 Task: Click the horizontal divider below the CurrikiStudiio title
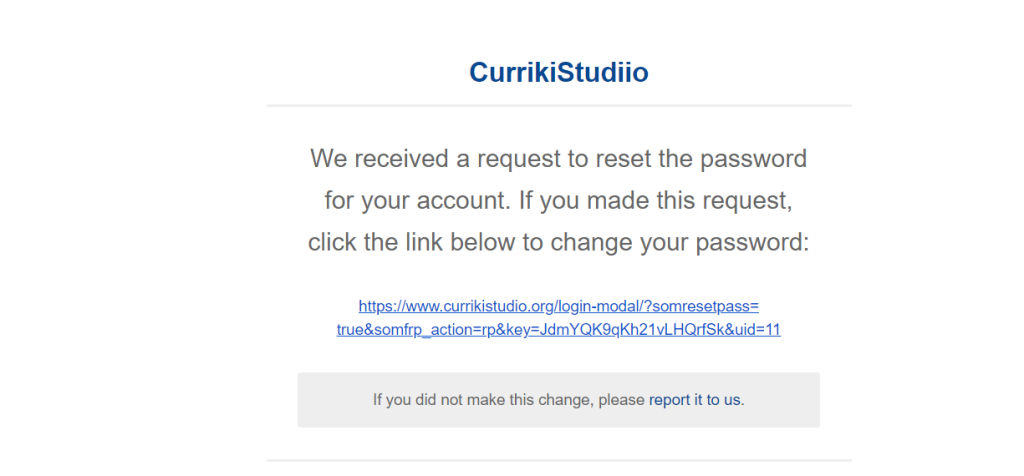pos(559,105)
